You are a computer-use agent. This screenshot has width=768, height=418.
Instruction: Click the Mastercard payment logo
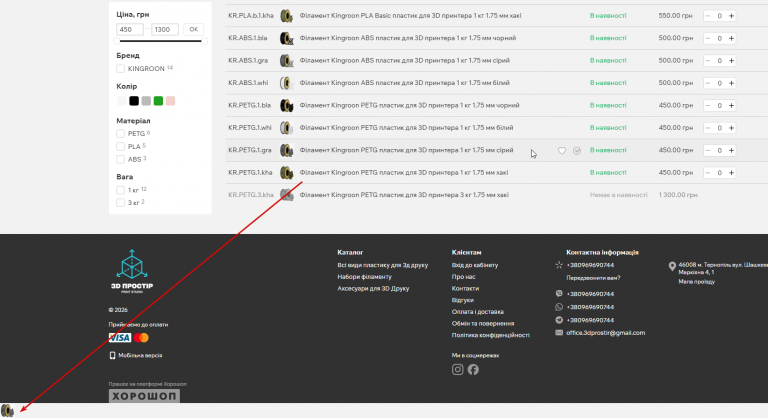(141, 338)
